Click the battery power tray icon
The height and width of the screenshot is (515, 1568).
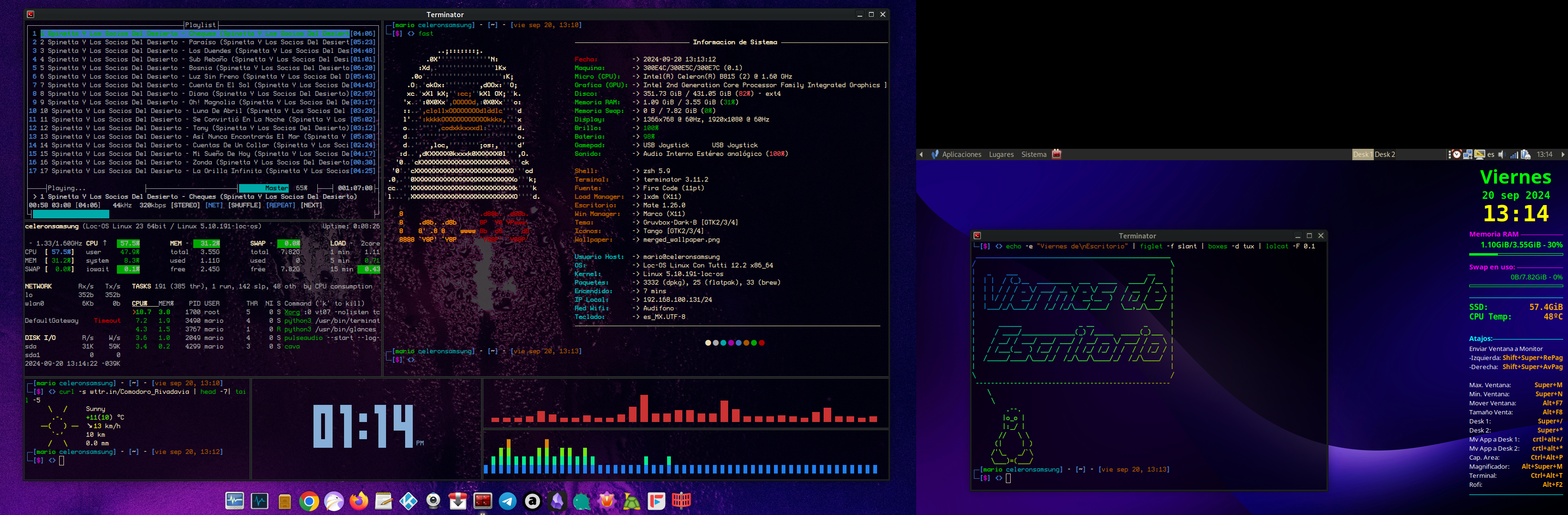point(1526,154)
